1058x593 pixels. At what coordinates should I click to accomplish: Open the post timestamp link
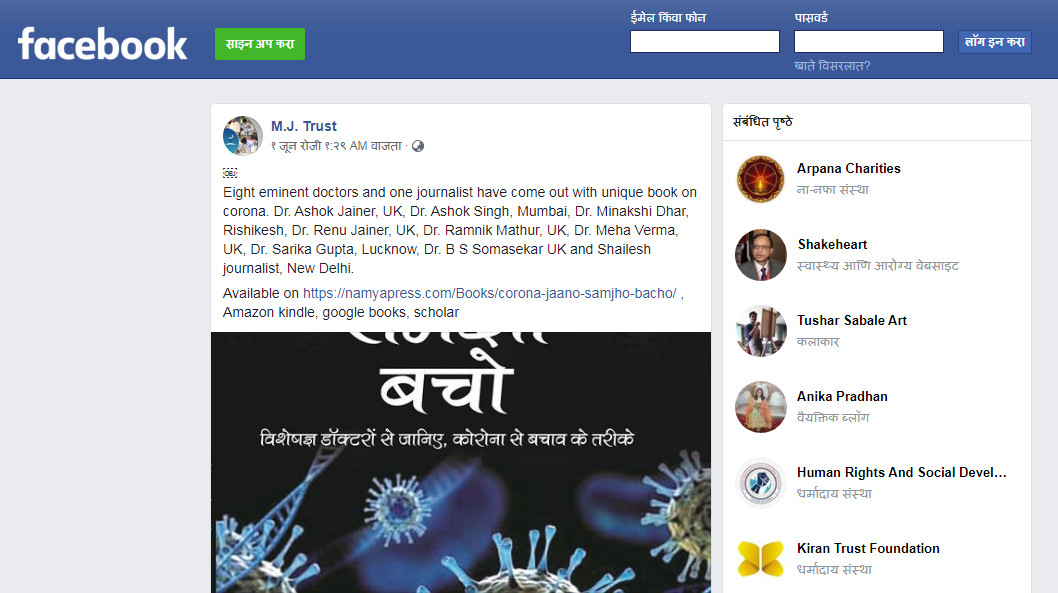point(336,146)
